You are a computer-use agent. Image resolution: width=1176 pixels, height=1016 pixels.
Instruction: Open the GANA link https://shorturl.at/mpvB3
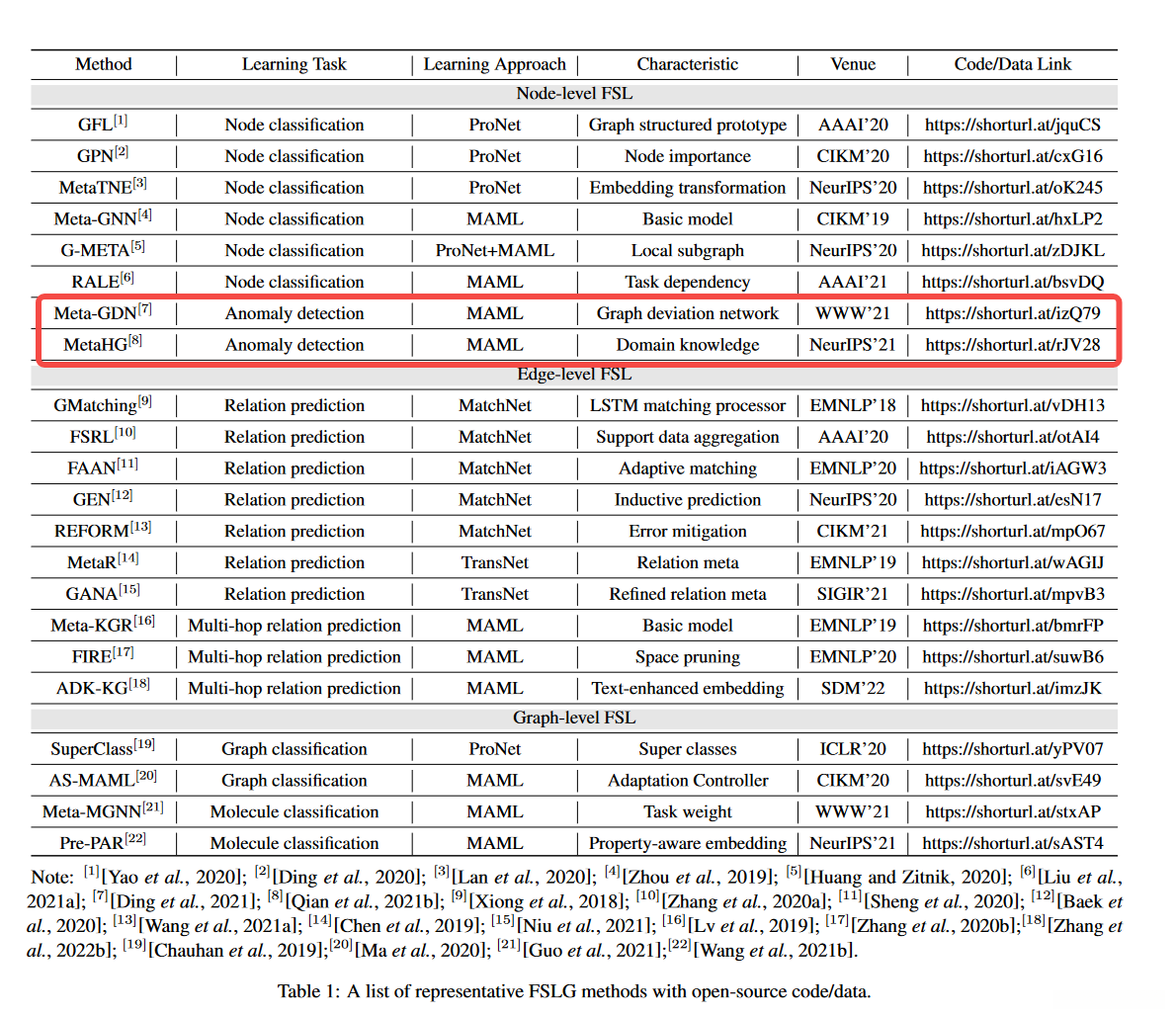point(1013,595)
